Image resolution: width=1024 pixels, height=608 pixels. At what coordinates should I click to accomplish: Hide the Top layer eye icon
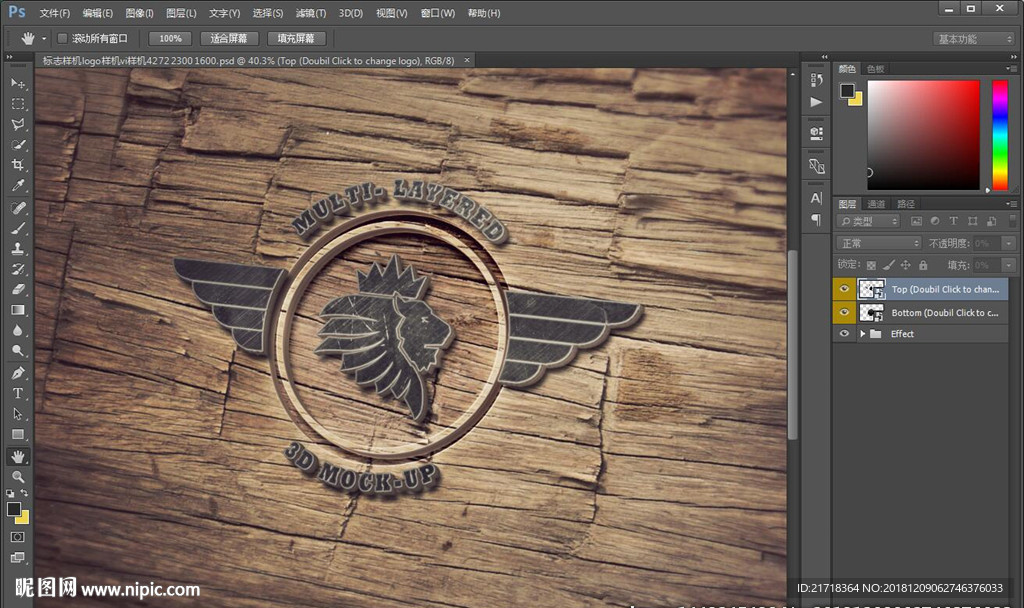click(x=844, y=289)
